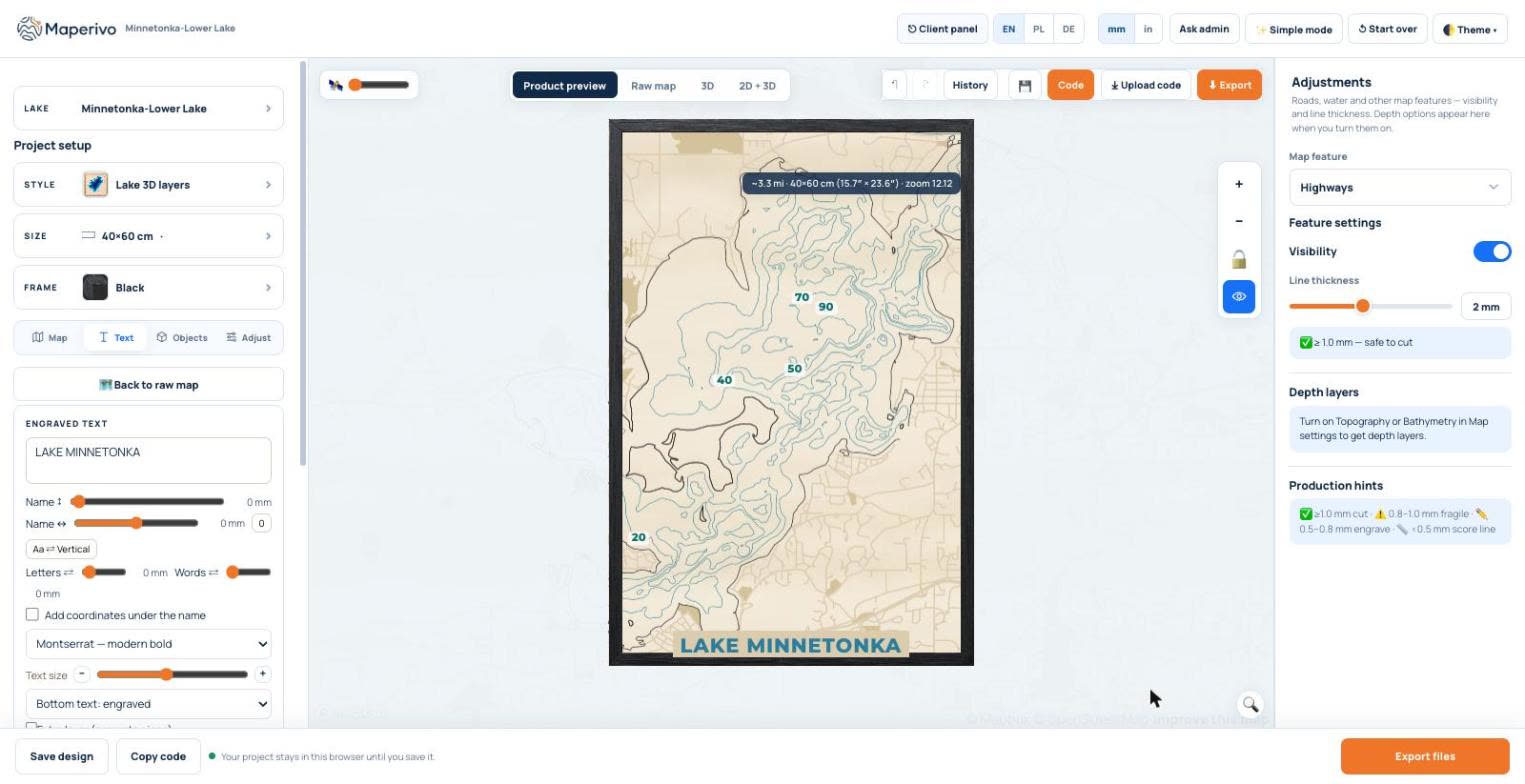Click the Lake 3D layers style thumbnail

click(x=95, y=185)
